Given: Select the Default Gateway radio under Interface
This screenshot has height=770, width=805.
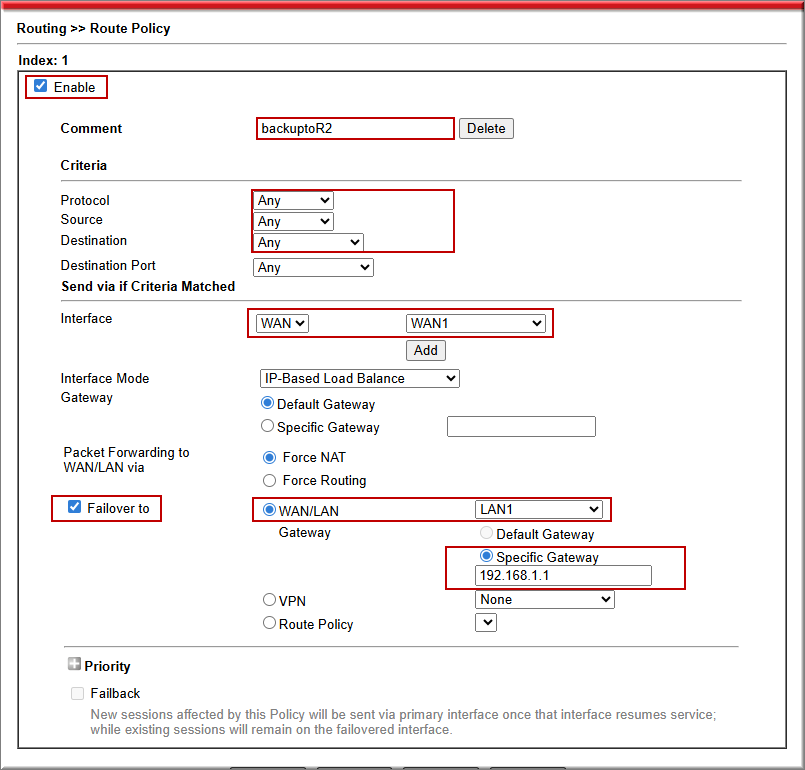Looking at the screenshot, I should [x=267, y=404].
